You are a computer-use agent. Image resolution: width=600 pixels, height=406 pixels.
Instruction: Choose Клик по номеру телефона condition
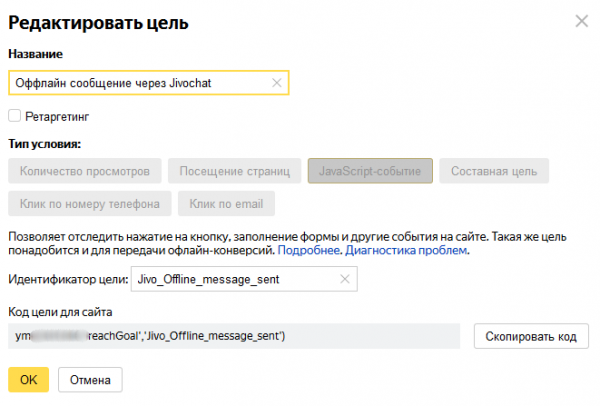(x=90, y=204)
